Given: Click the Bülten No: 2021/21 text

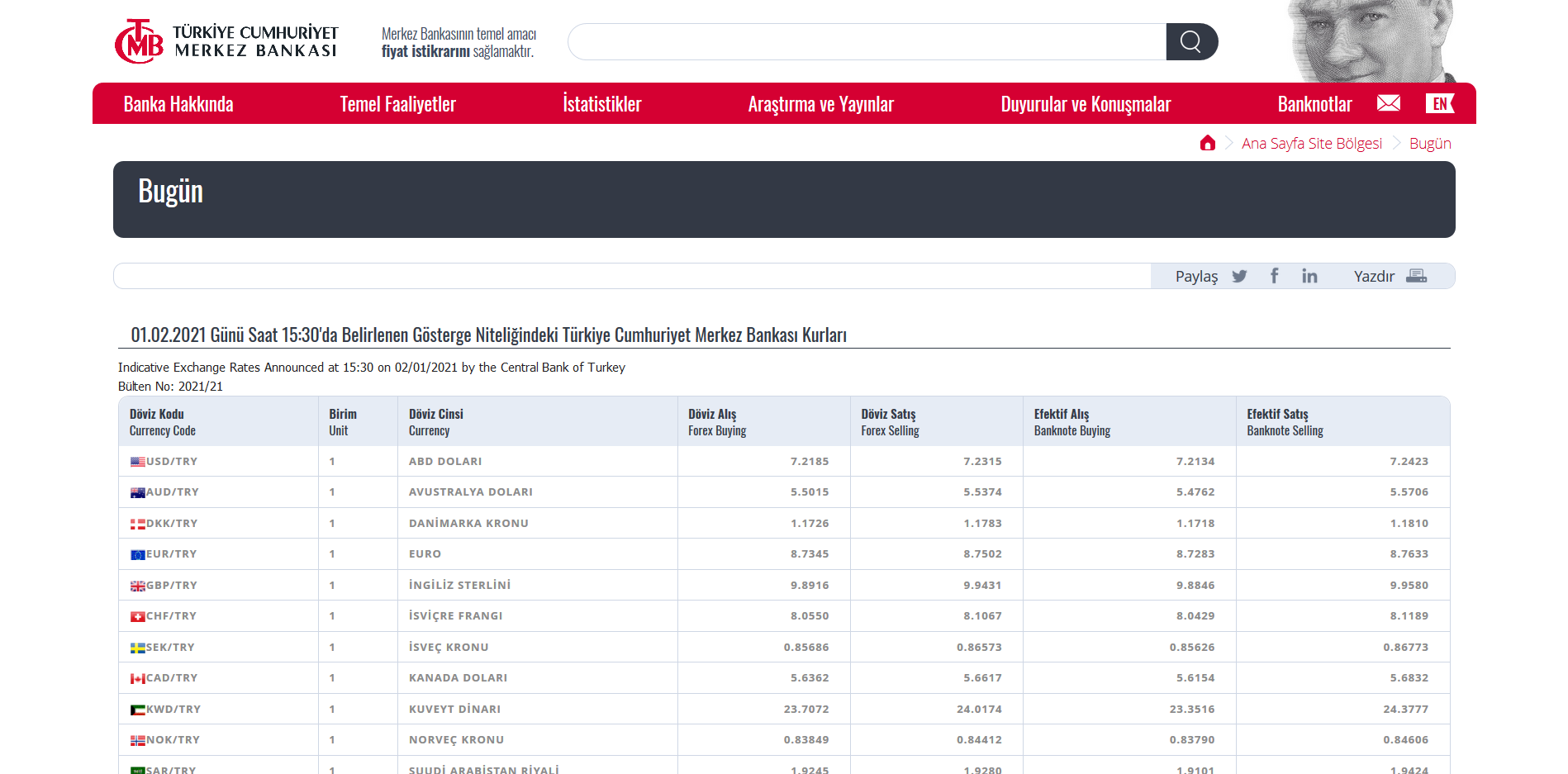Looking at the screenshot, I should (170, 387).
